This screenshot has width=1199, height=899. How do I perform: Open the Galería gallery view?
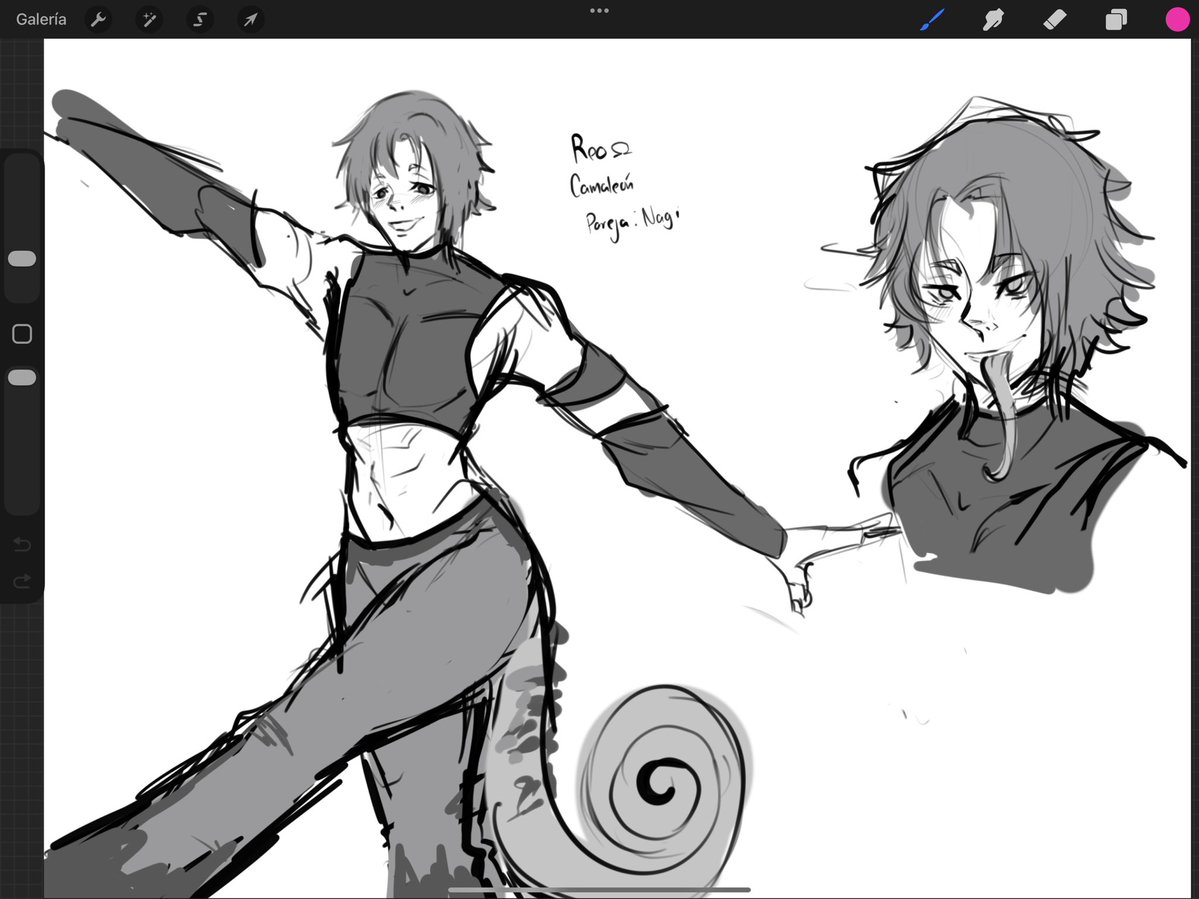pos(41,19)
